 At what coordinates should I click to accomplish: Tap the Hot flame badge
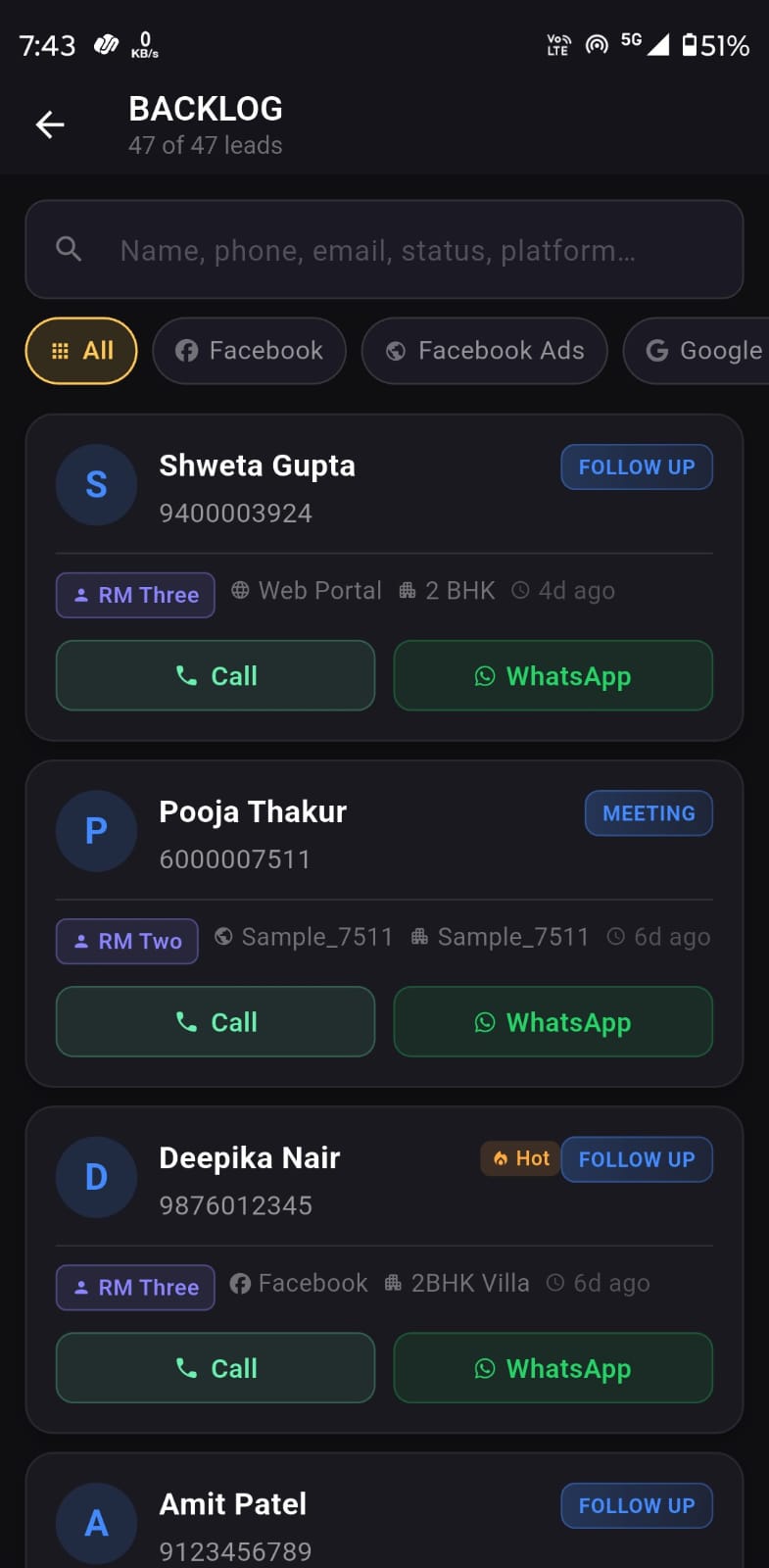pyautogui.click(x=521, y=1158)
